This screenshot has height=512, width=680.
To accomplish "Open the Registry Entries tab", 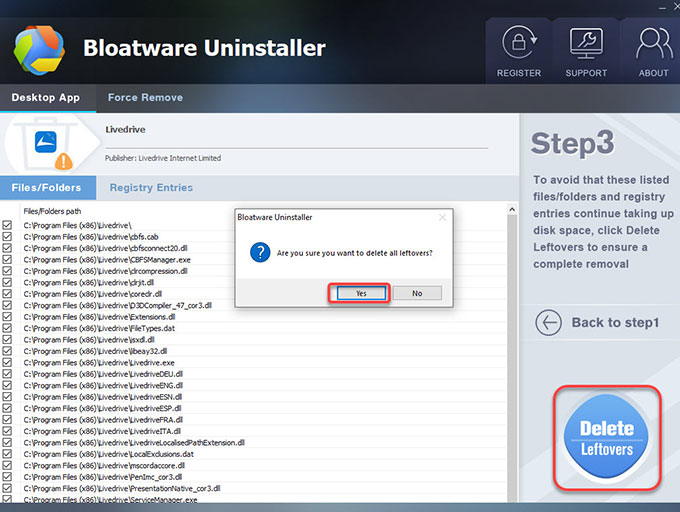I will (x=151, y=188).
